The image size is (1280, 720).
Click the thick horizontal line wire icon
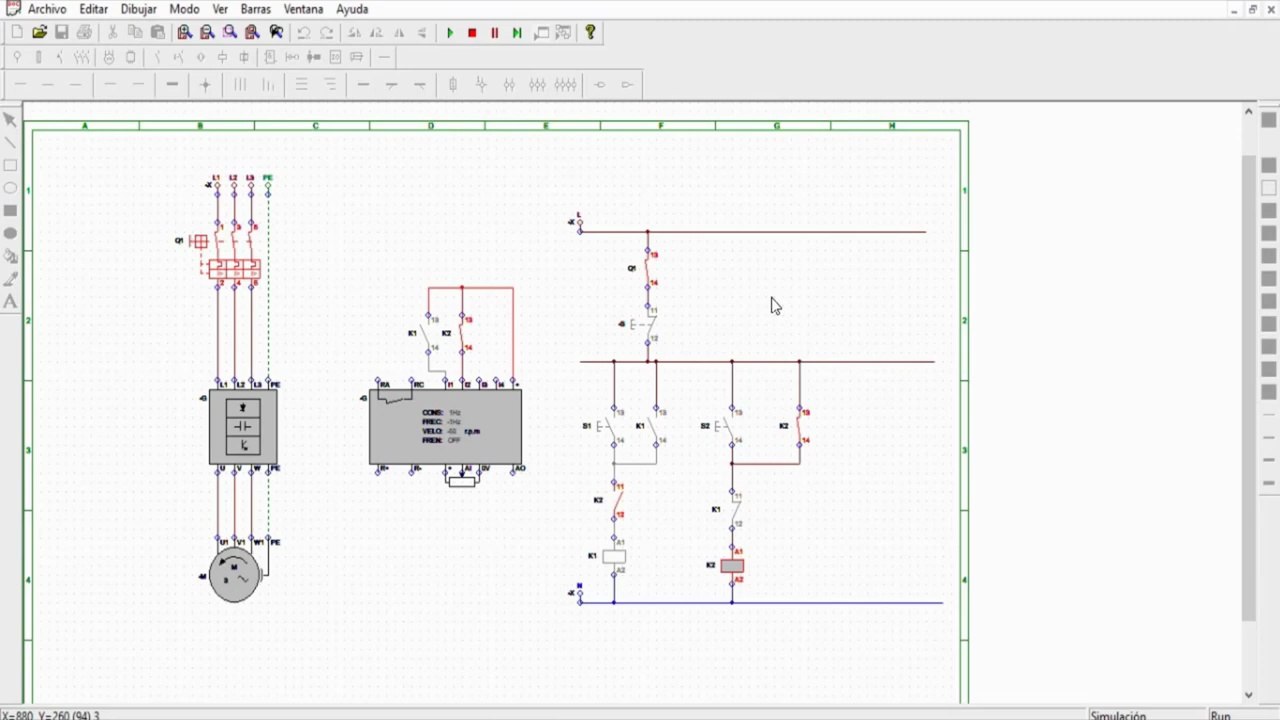(x=172, y=85)
